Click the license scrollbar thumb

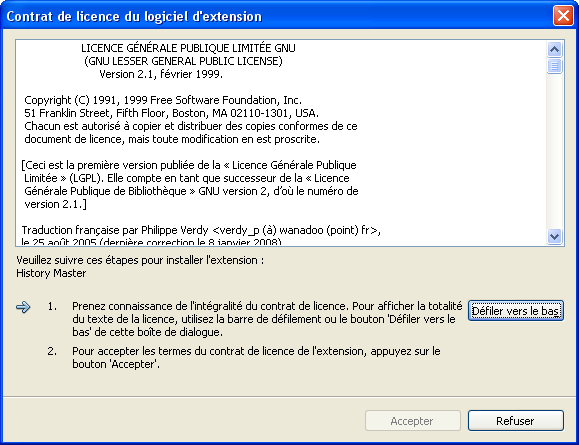click(x=554, y=66)
